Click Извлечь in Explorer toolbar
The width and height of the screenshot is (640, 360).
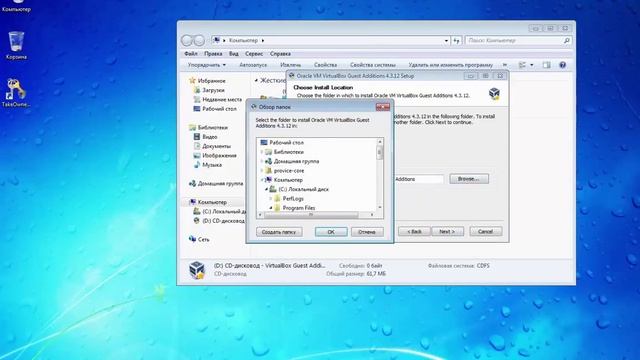(x=291, y=65)
